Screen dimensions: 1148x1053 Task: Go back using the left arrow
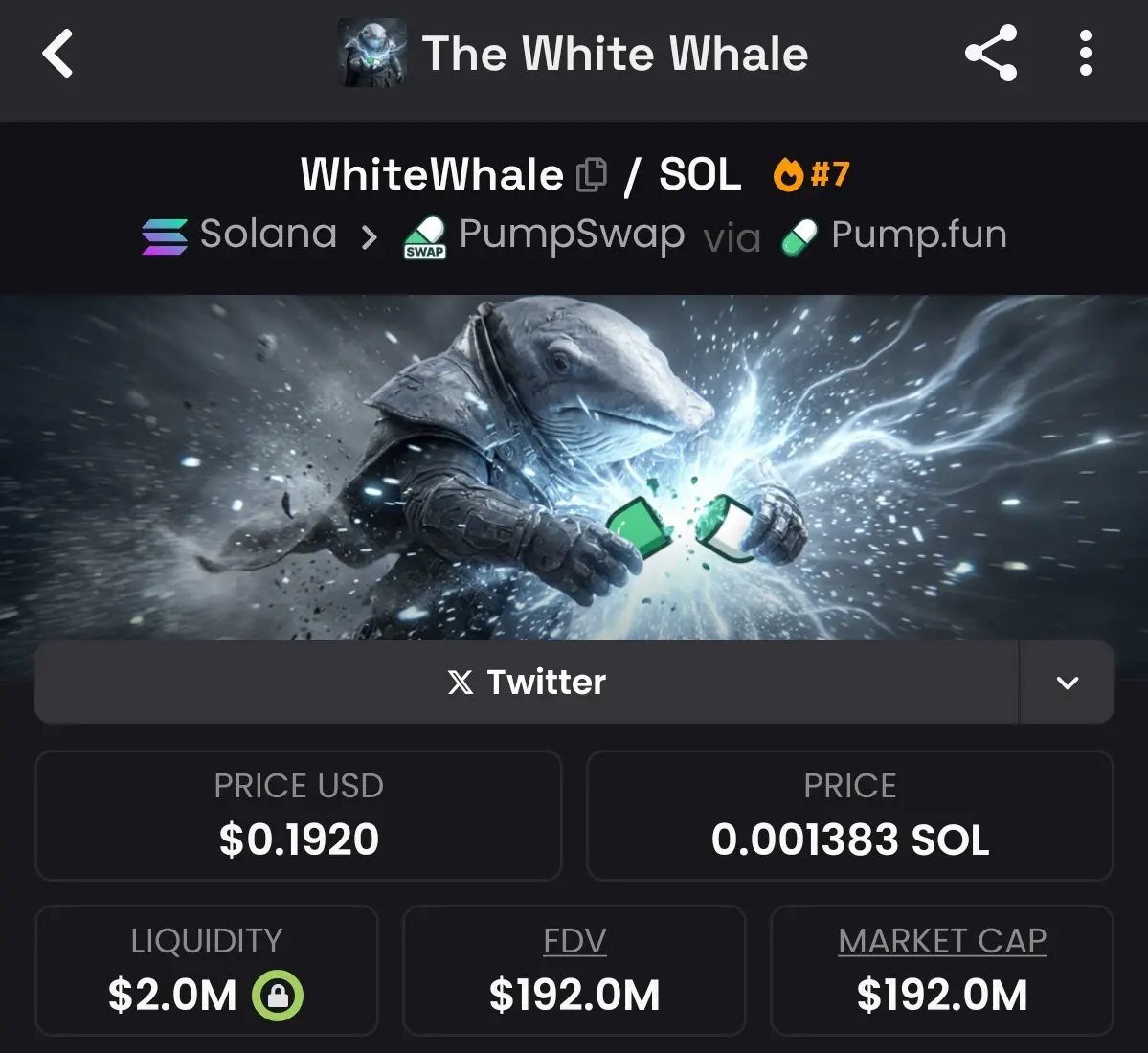point(57,54)
